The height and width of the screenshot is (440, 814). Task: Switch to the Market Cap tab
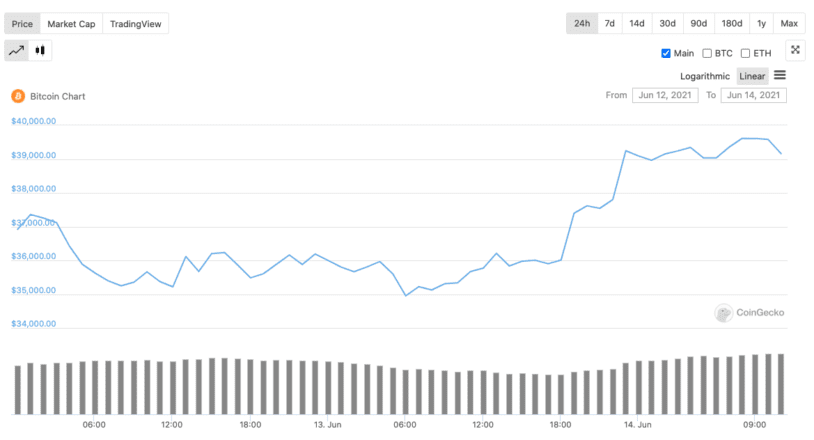[x=71, y=24]
